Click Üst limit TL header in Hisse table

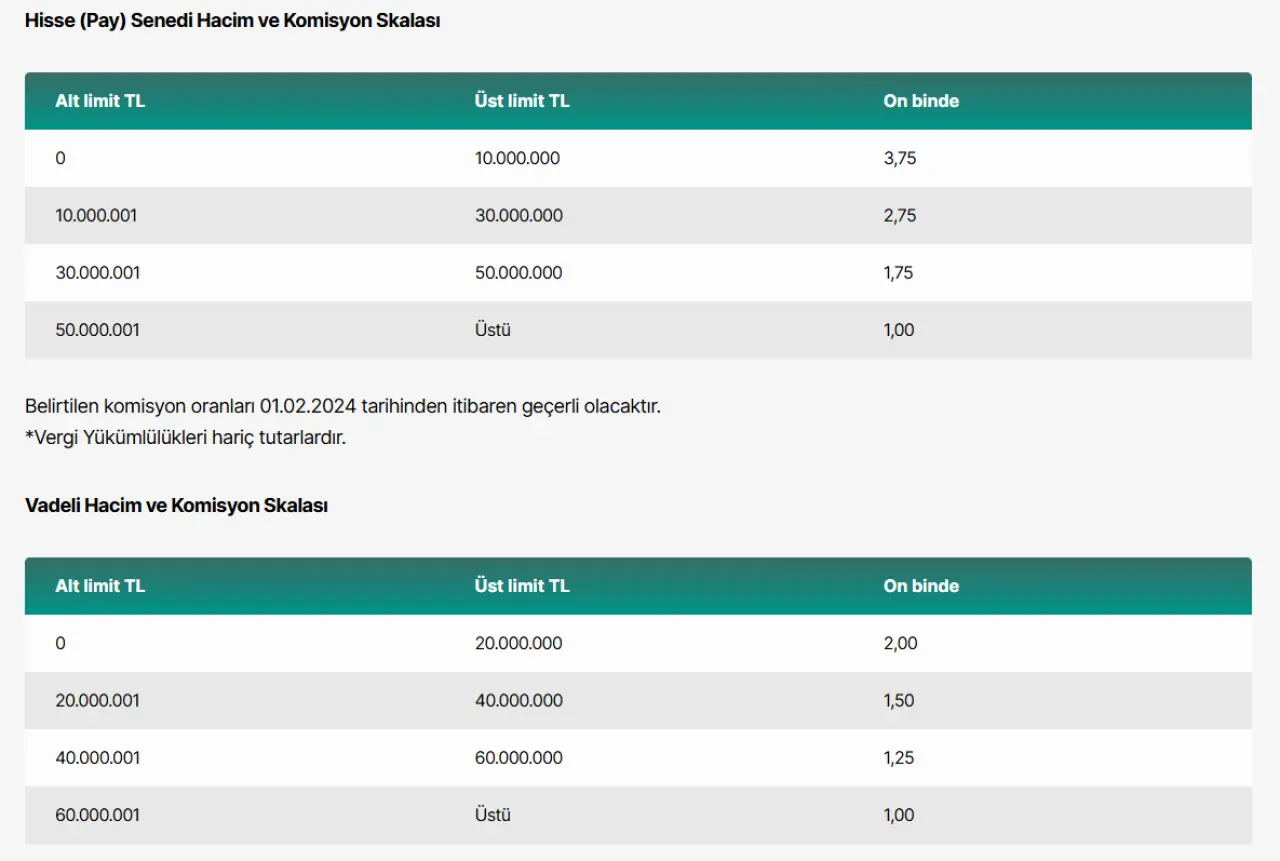tap(522, 101)
